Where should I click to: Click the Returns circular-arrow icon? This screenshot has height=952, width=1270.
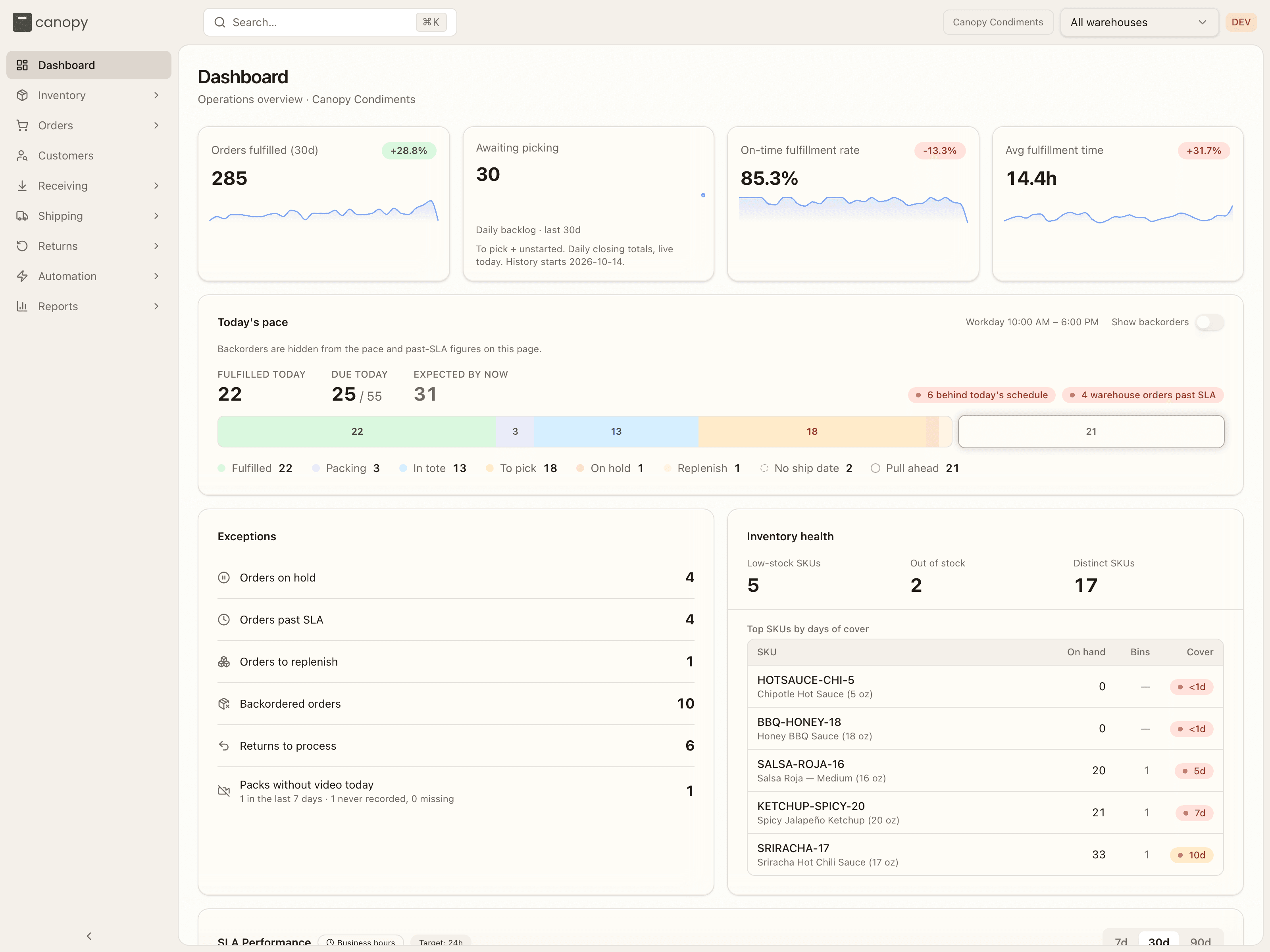click(x=22, y=246)
